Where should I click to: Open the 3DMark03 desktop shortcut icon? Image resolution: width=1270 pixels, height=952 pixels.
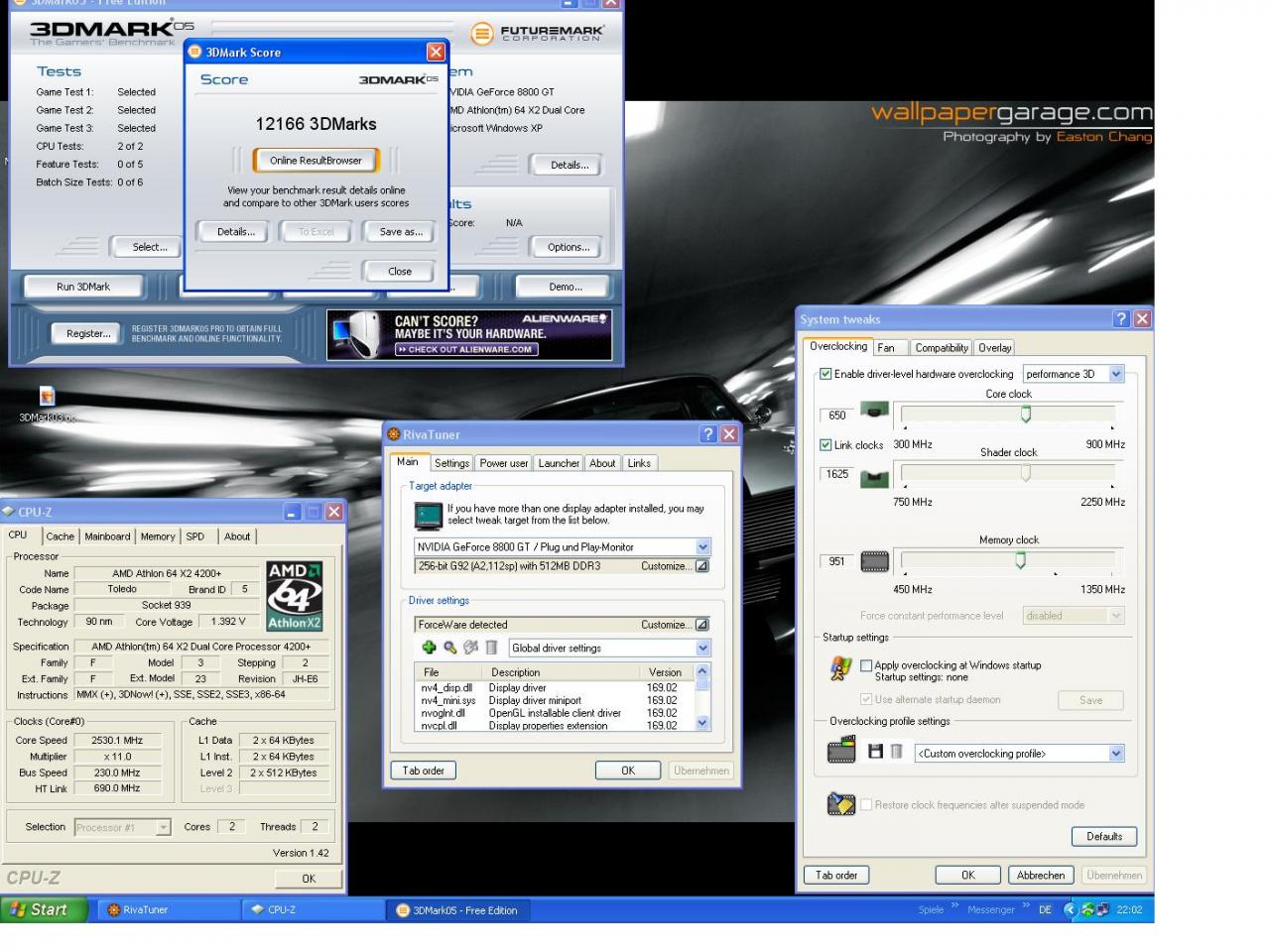click(x=46, y=397)
